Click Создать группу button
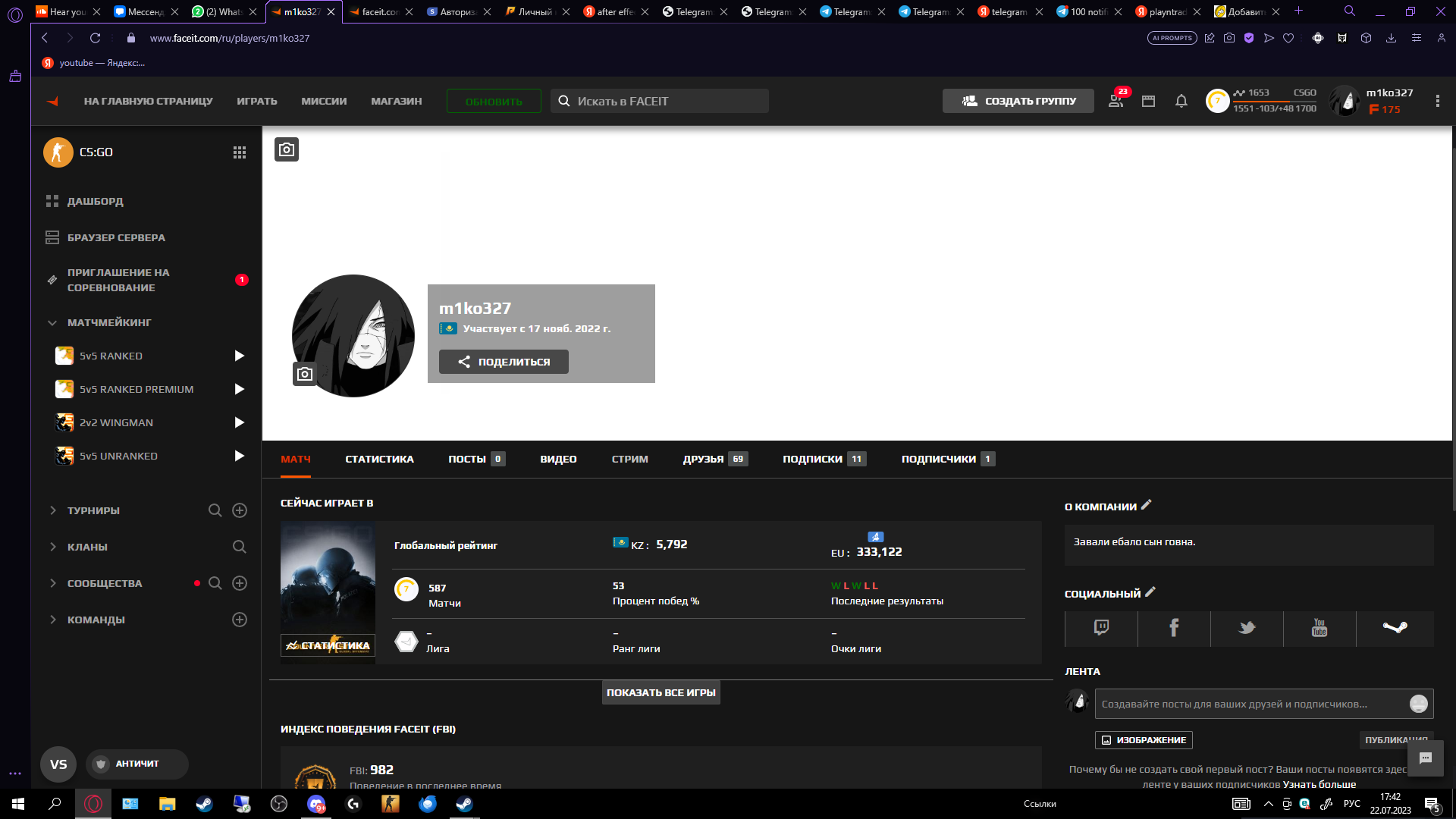 click(1018, 101)
